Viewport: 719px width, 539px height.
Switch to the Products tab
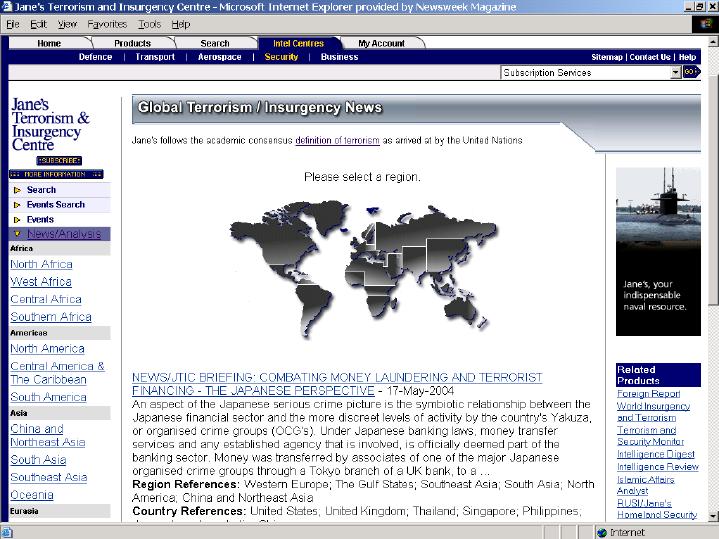pyautogui.click(x=132, y=43)
